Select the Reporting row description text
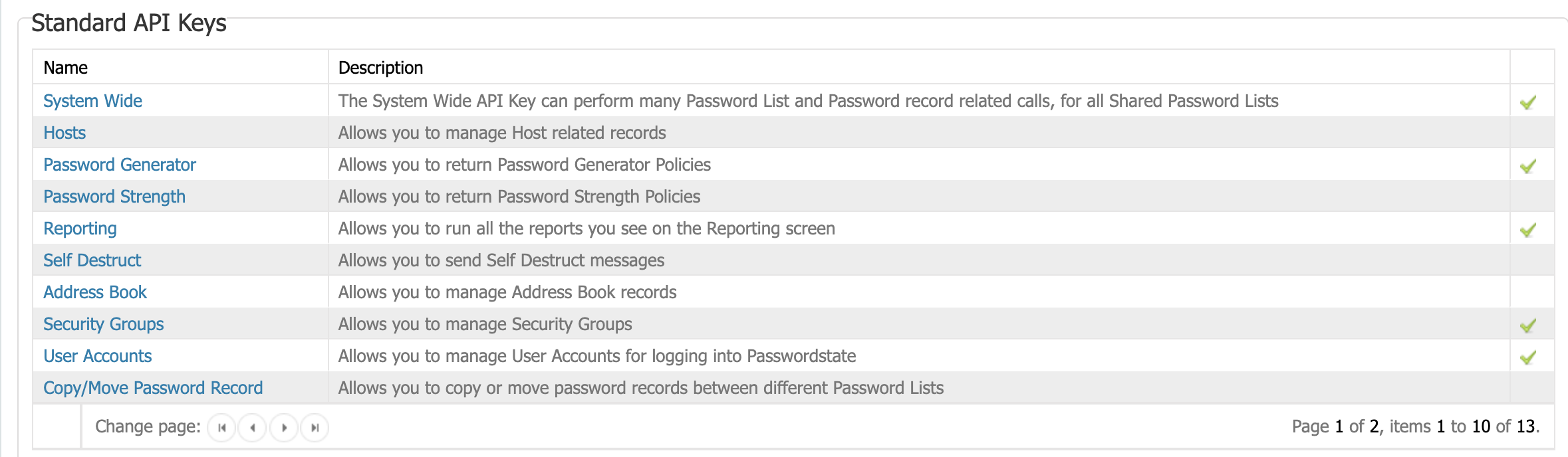 588,228
